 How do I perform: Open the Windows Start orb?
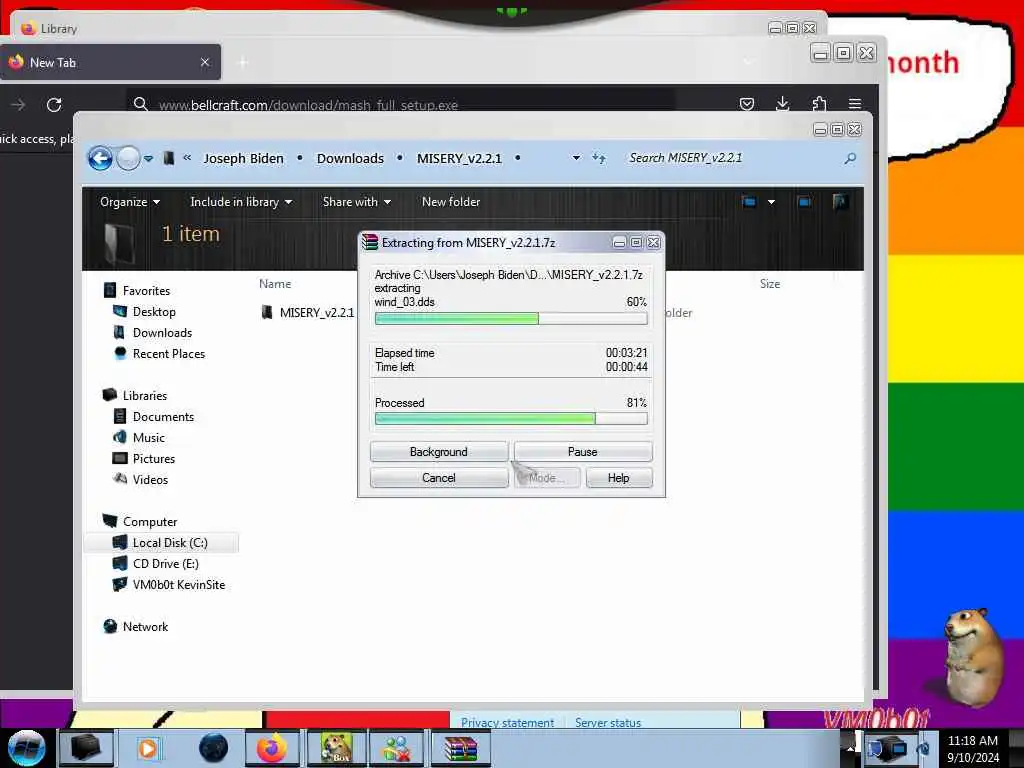pos(26,748)
